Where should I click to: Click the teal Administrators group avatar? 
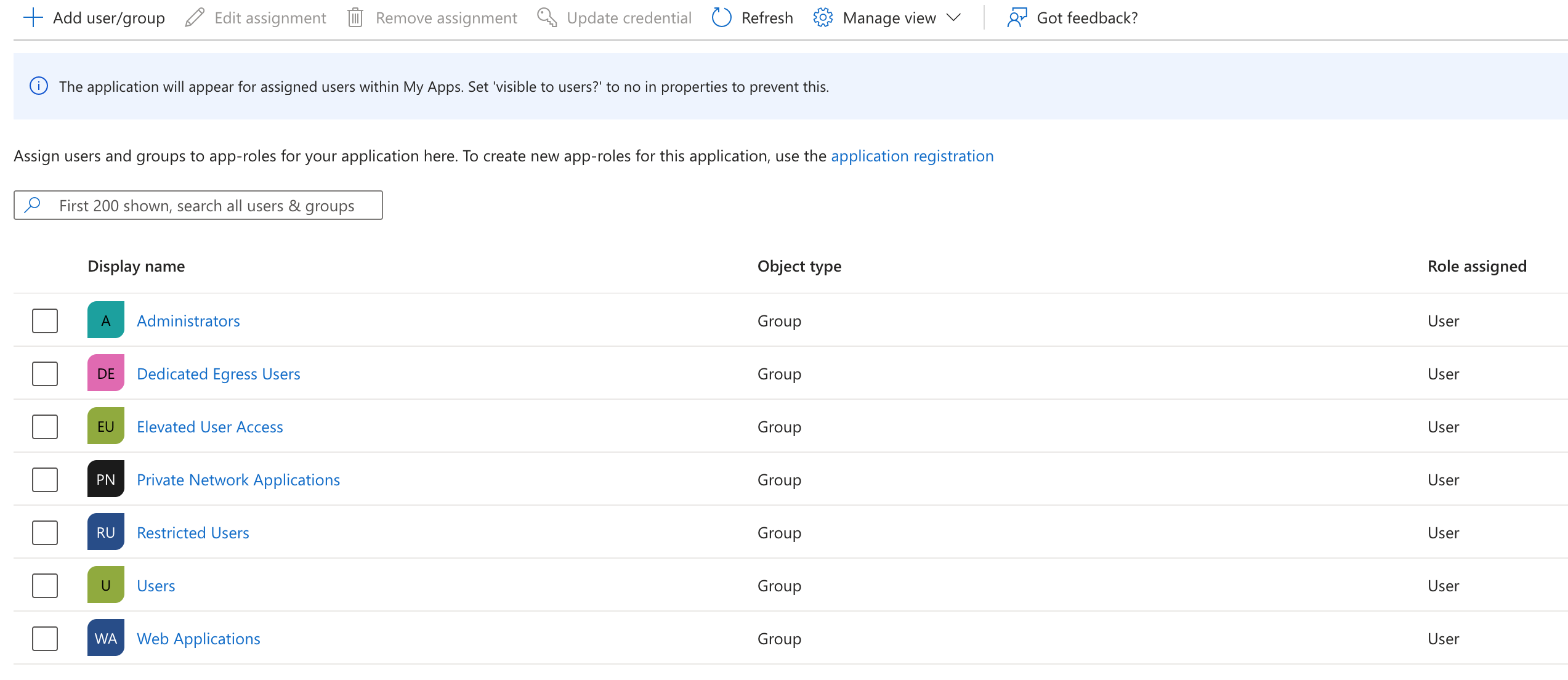click(x=106, y=320)
